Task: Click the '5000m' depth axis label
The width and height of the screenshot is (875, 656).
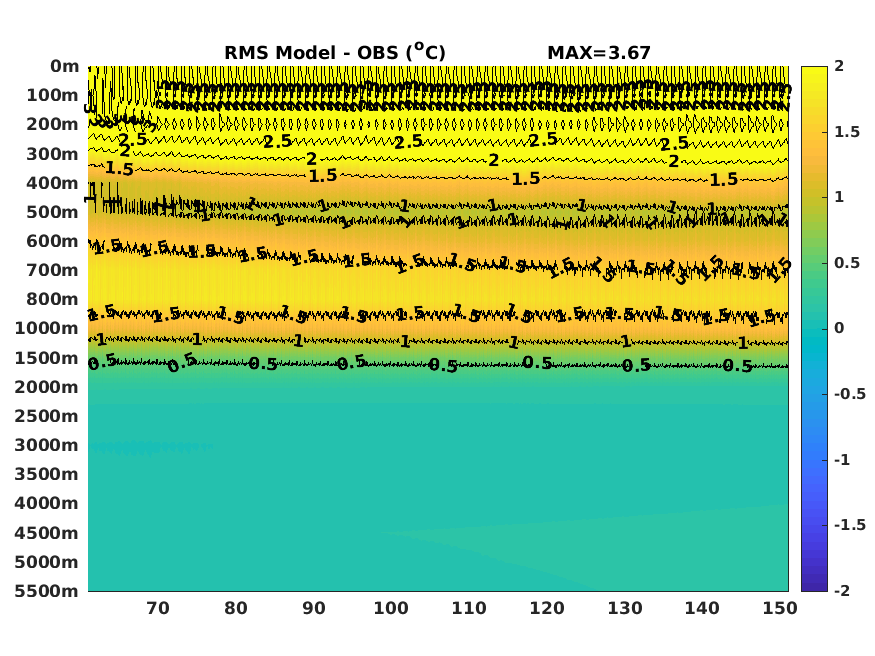Action: click(47, 562)
